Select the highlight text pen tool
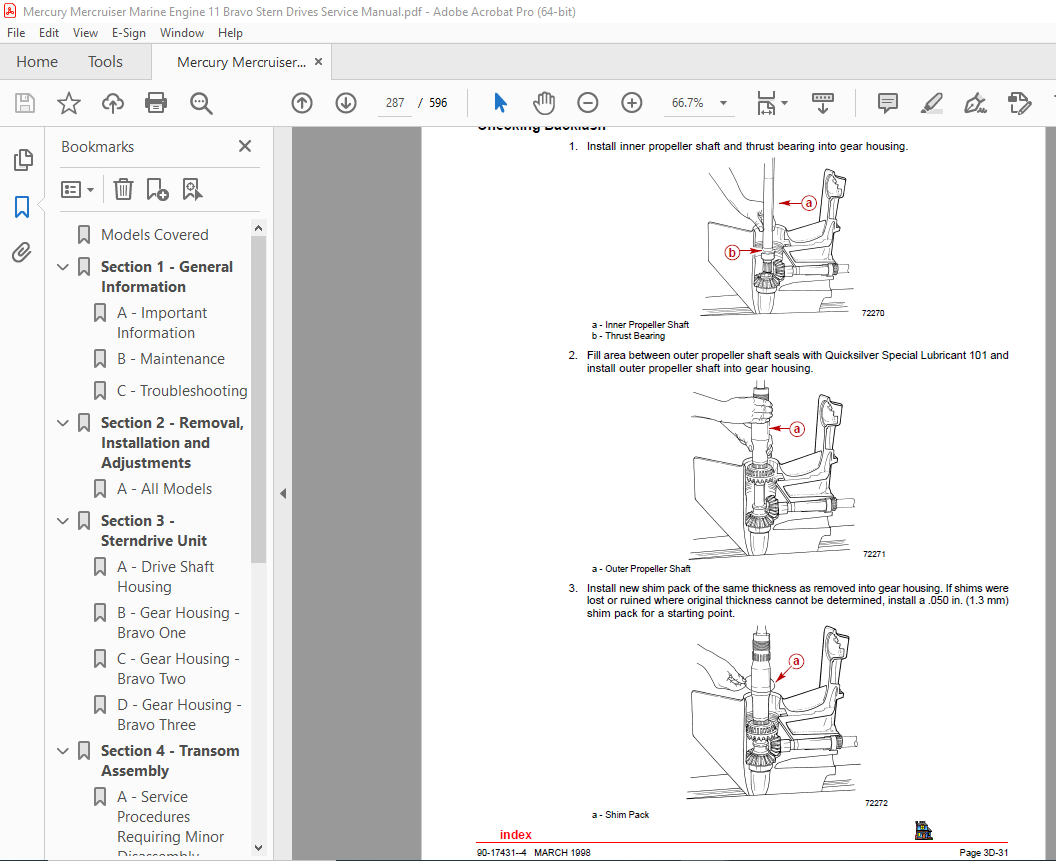 (x=931, y=103)
